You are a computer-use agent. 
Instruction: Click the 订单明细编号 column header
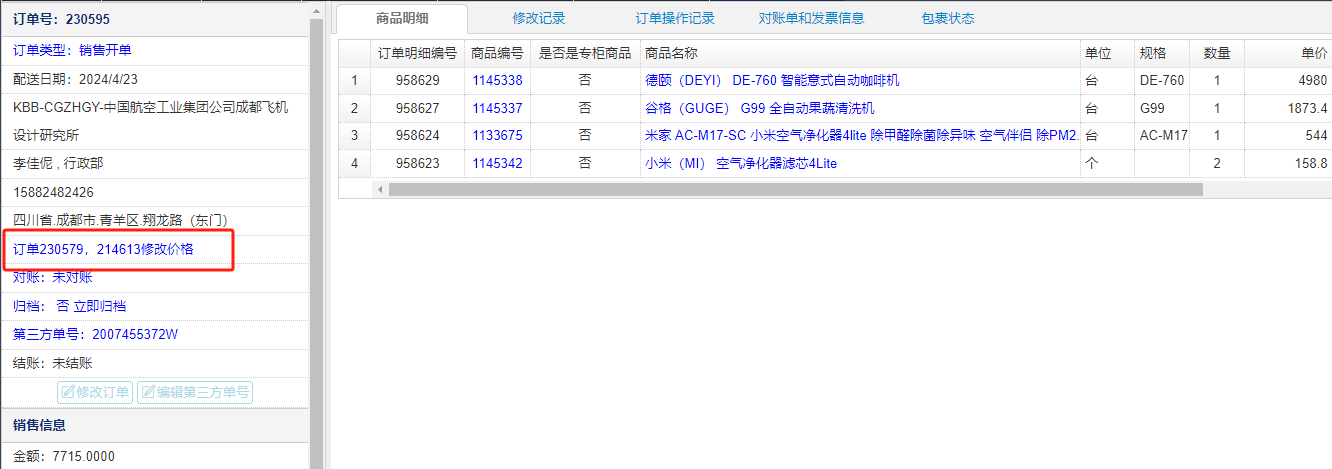[417, 53]
